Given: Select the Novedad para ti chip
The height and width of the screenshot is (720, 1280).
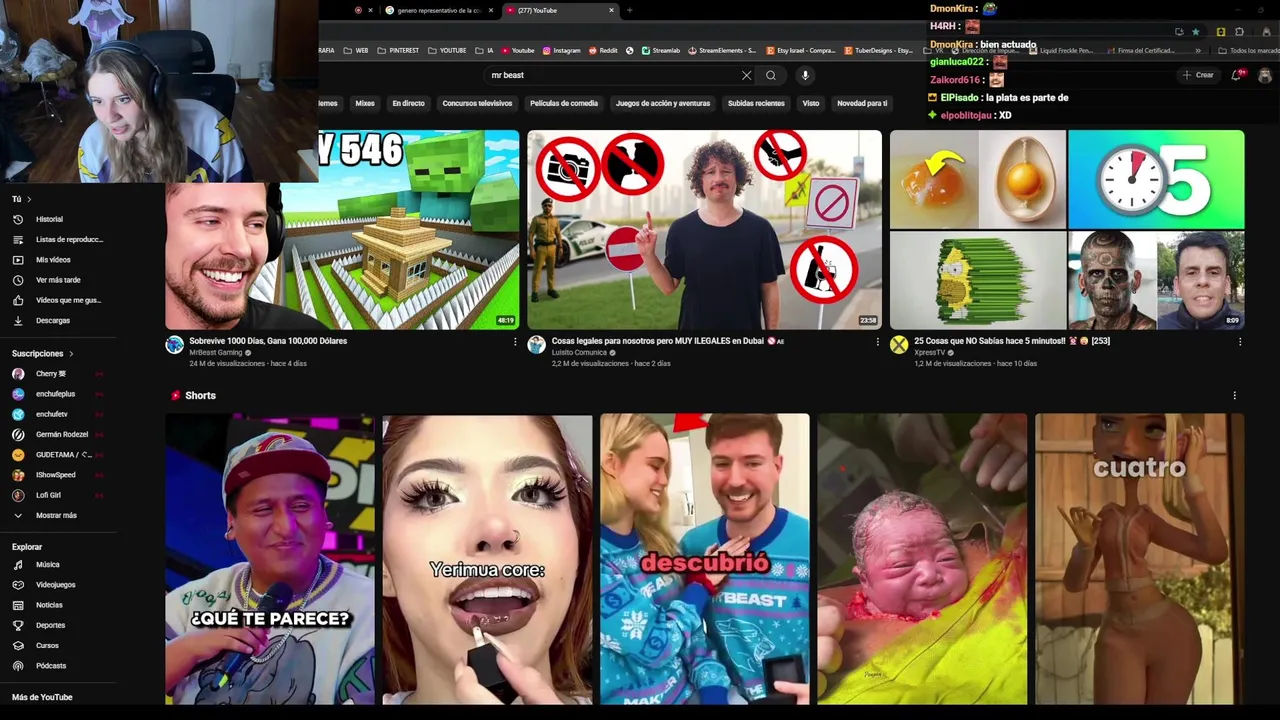Looking at the screenshot, I should (x=862, y=103).
